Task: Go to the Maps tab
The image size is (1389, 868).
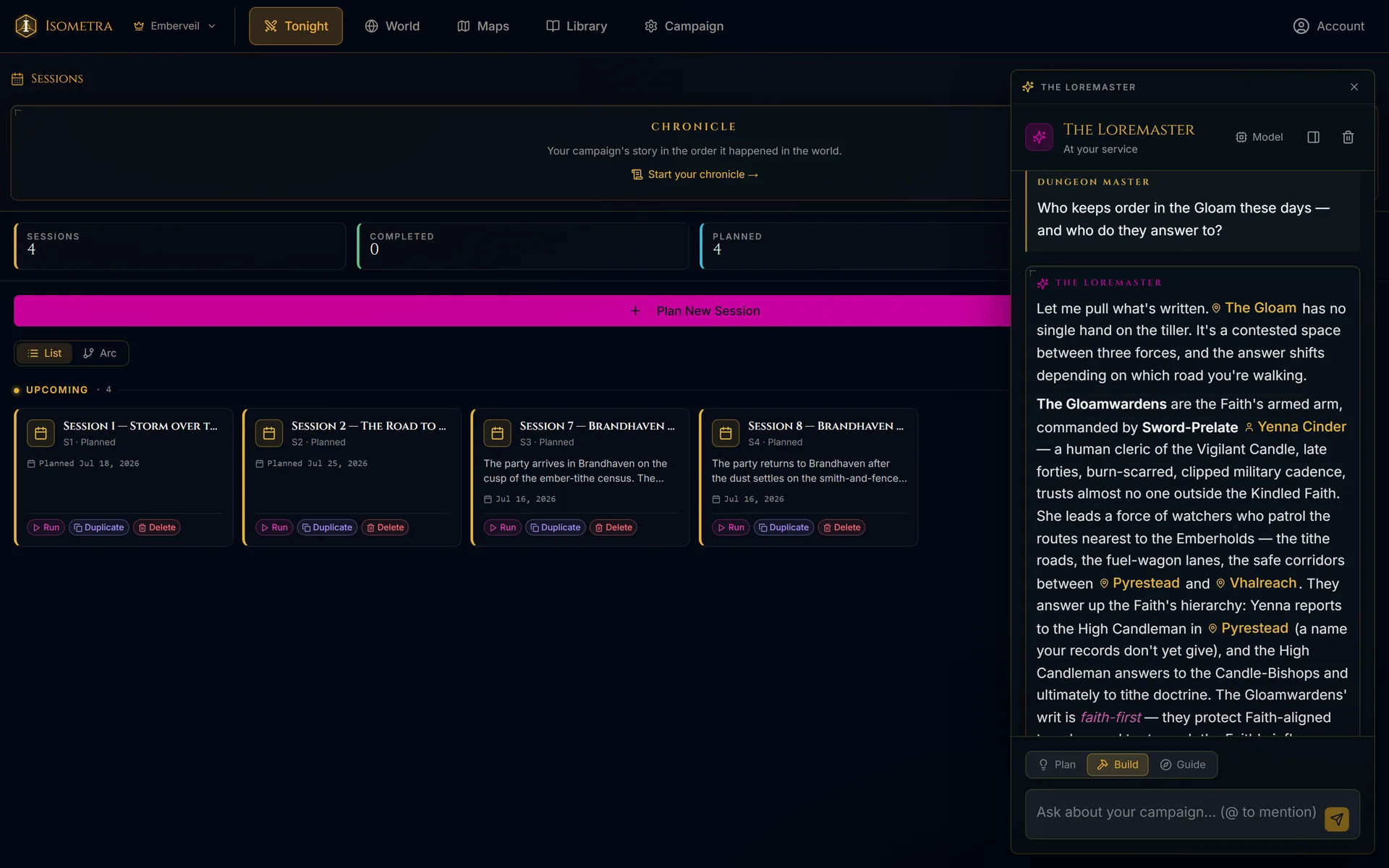Action: (x=483, y=26)
